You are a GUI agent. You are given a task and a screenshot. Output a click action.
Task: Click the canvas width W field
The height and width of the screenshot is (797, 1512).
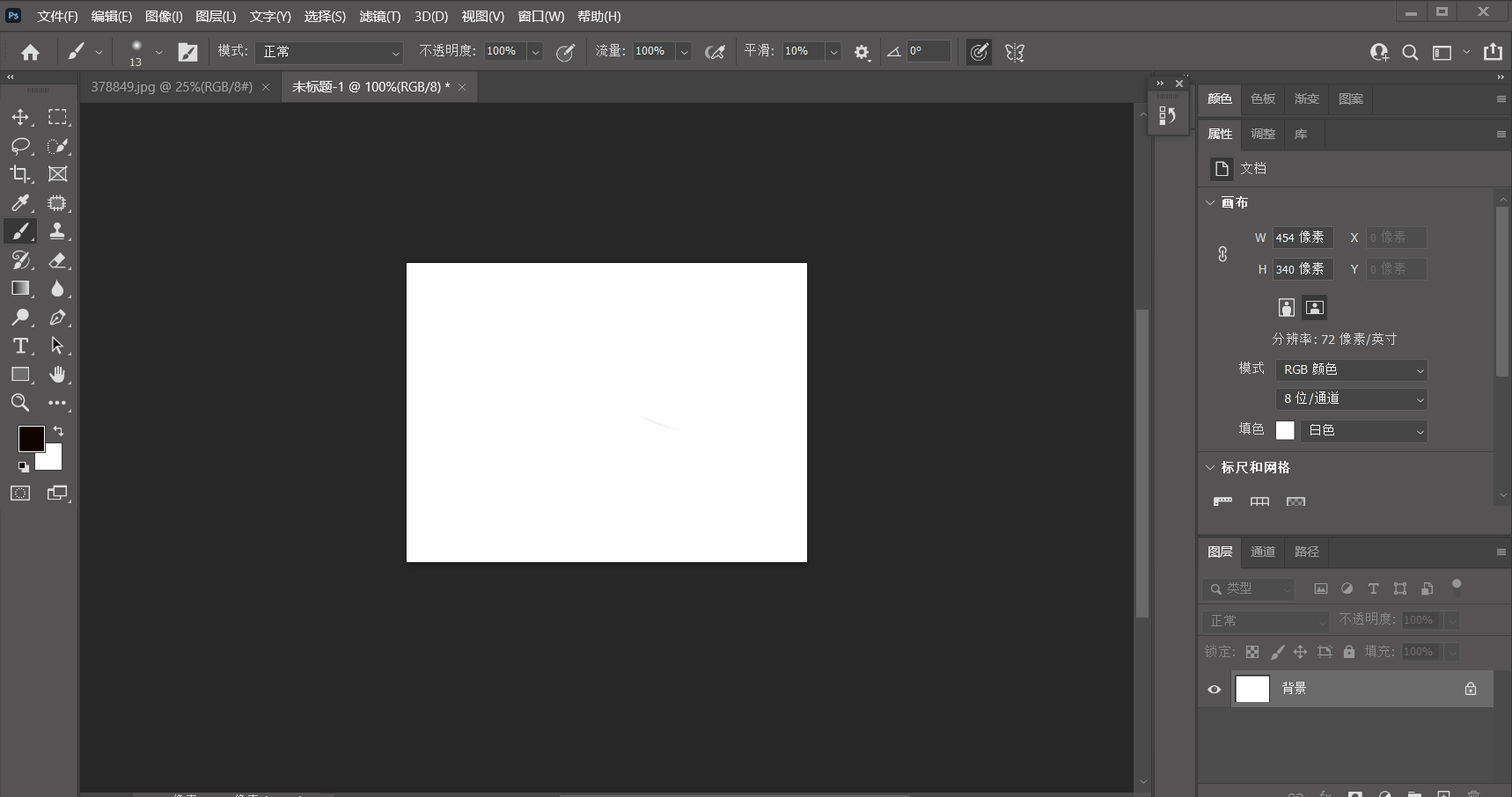coord(1302,238)
